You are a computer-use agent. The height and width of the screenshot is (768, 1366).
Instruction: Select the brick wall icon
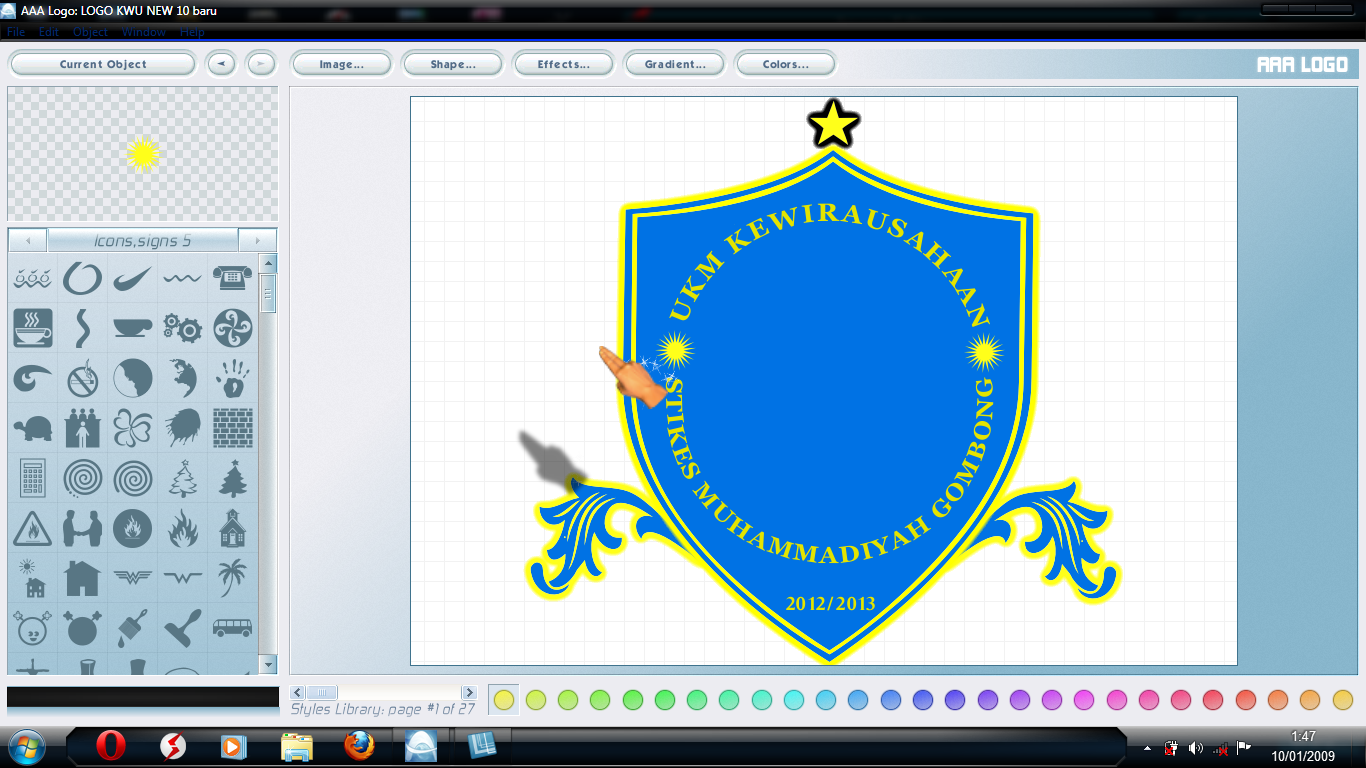[232, 428]
